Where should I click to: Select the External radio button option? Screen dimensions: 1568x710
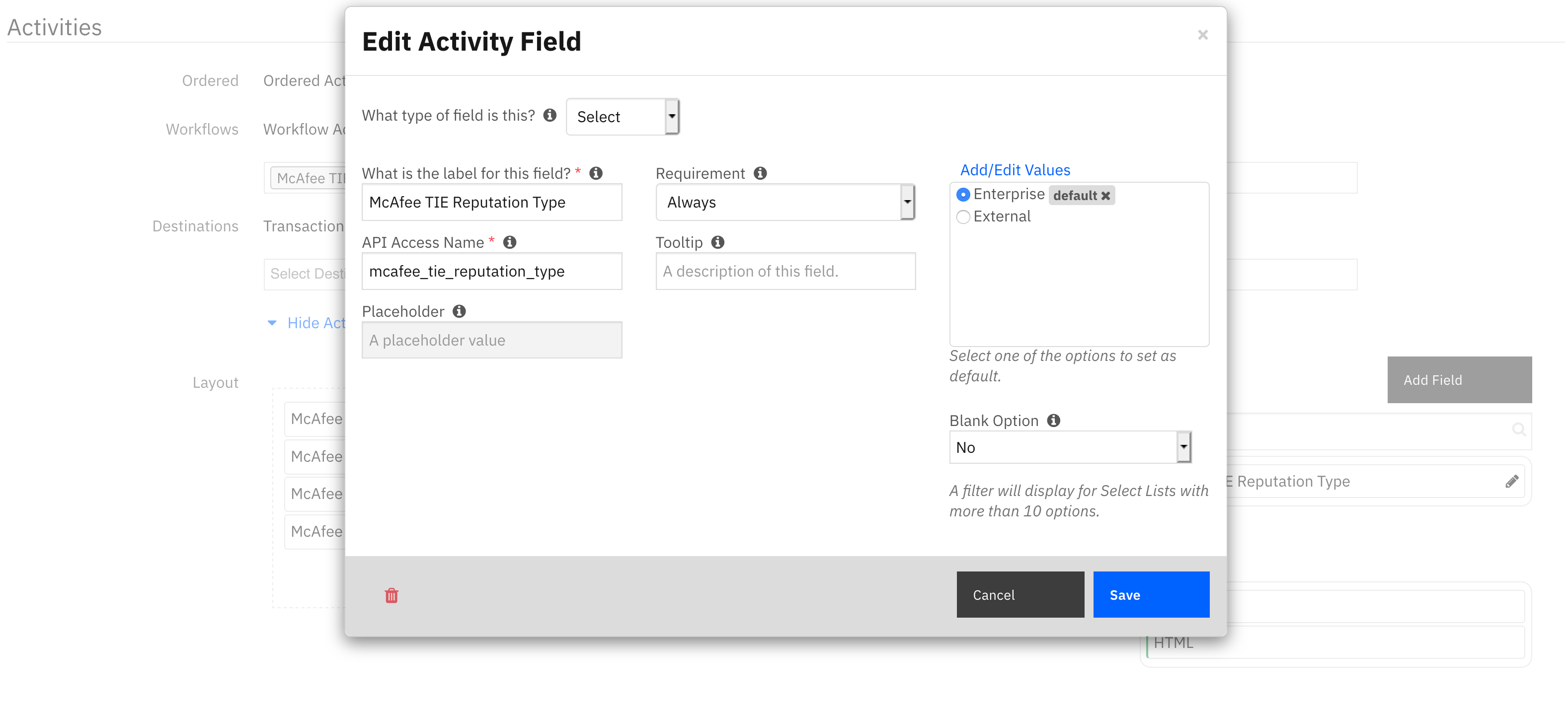click(963, 216)
